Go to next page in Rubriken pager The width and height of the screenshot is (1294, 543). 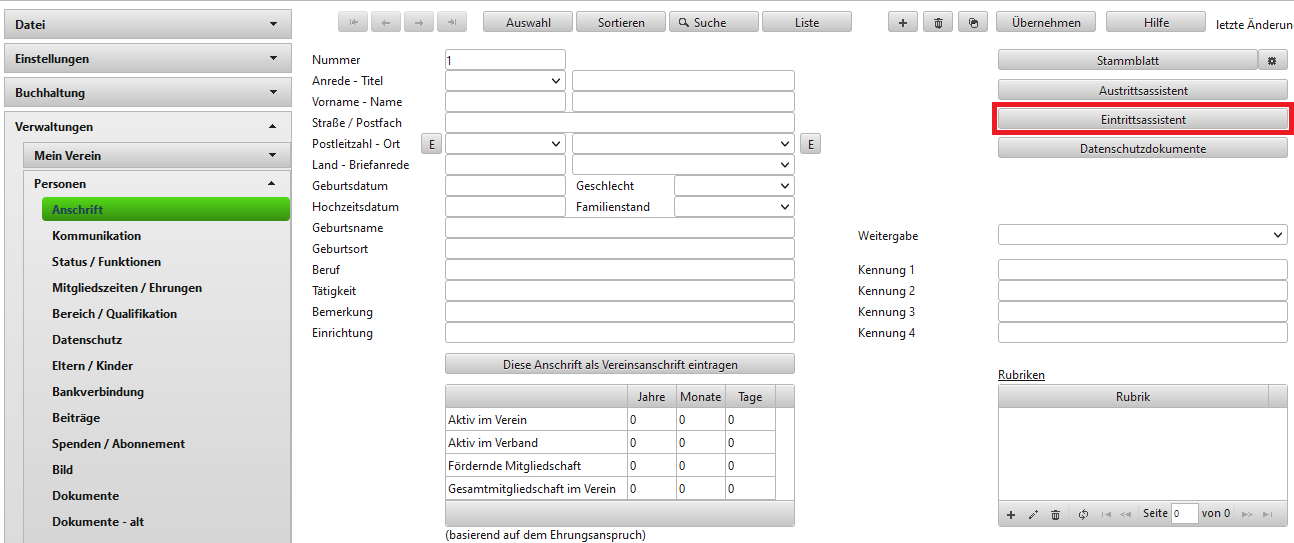tap(1247, 514)
